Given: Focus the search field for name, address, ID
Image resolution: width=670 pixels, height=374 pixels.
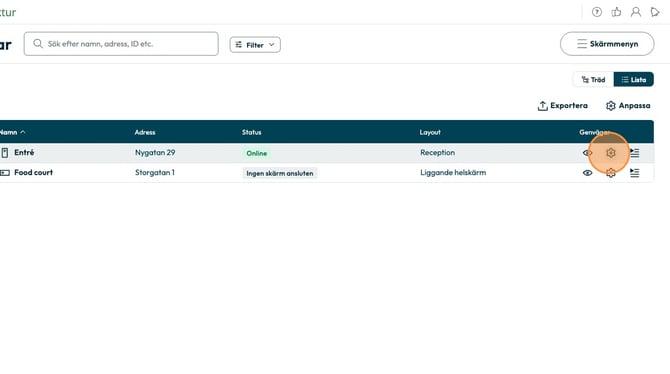Looking at the screenshot, I should pyautogui.click(x=121, y=44).
